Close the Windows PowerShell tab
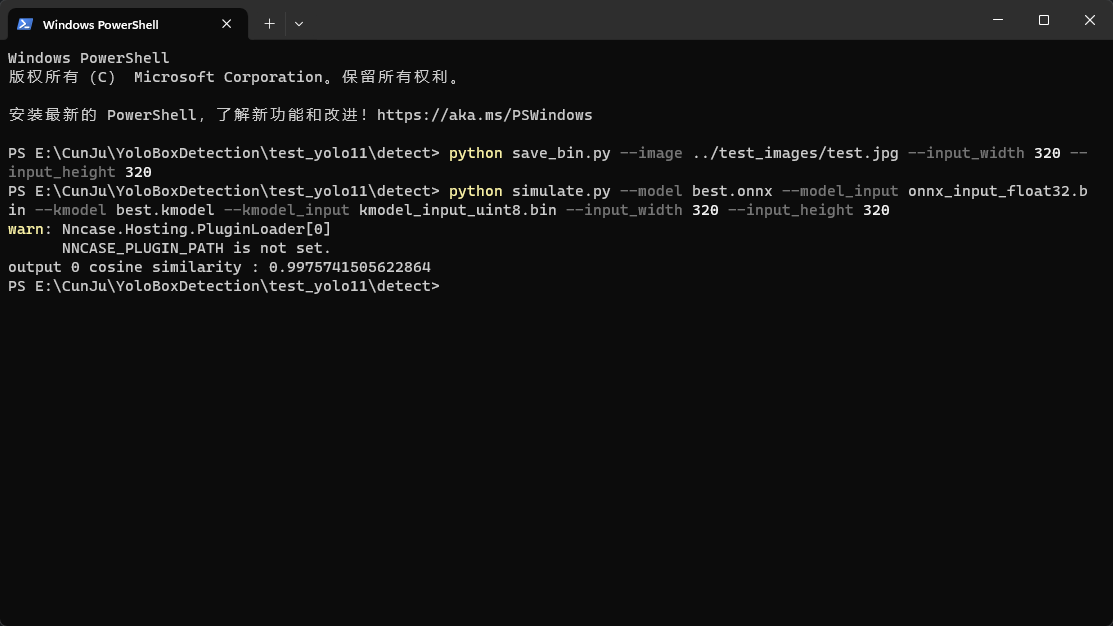This screenshot has width=1113, height=626. [226, 24]
